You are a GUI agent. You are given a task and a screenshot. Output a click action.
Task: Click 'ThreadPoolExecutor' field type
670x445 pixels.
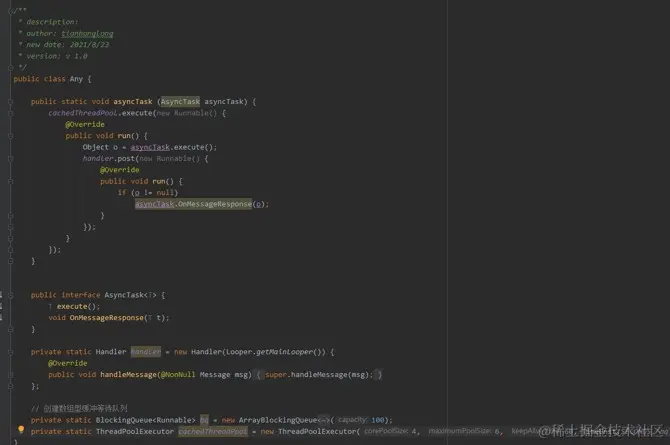135,431
